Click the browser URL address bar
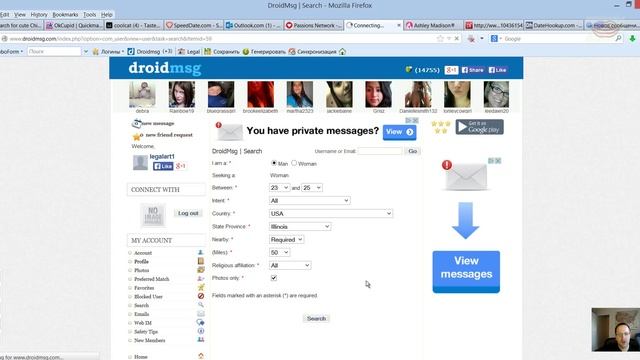The image size is (640, 360). click(220, 38)
